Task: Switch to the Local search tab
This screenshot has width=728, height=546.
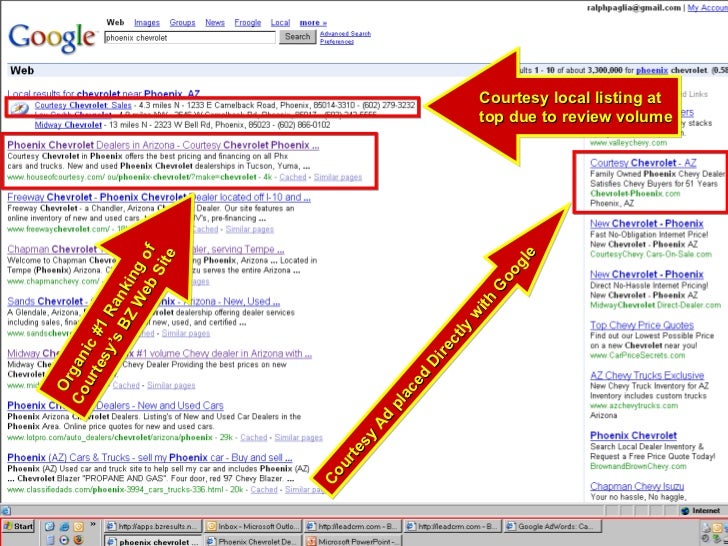Action: [280, 22]
